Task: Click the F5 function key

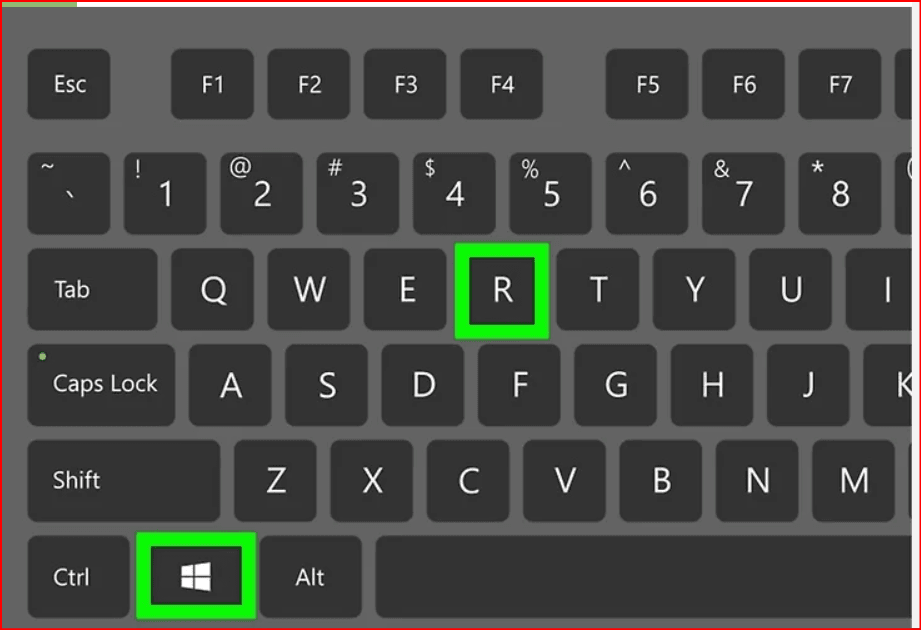Action: point(647,84)
